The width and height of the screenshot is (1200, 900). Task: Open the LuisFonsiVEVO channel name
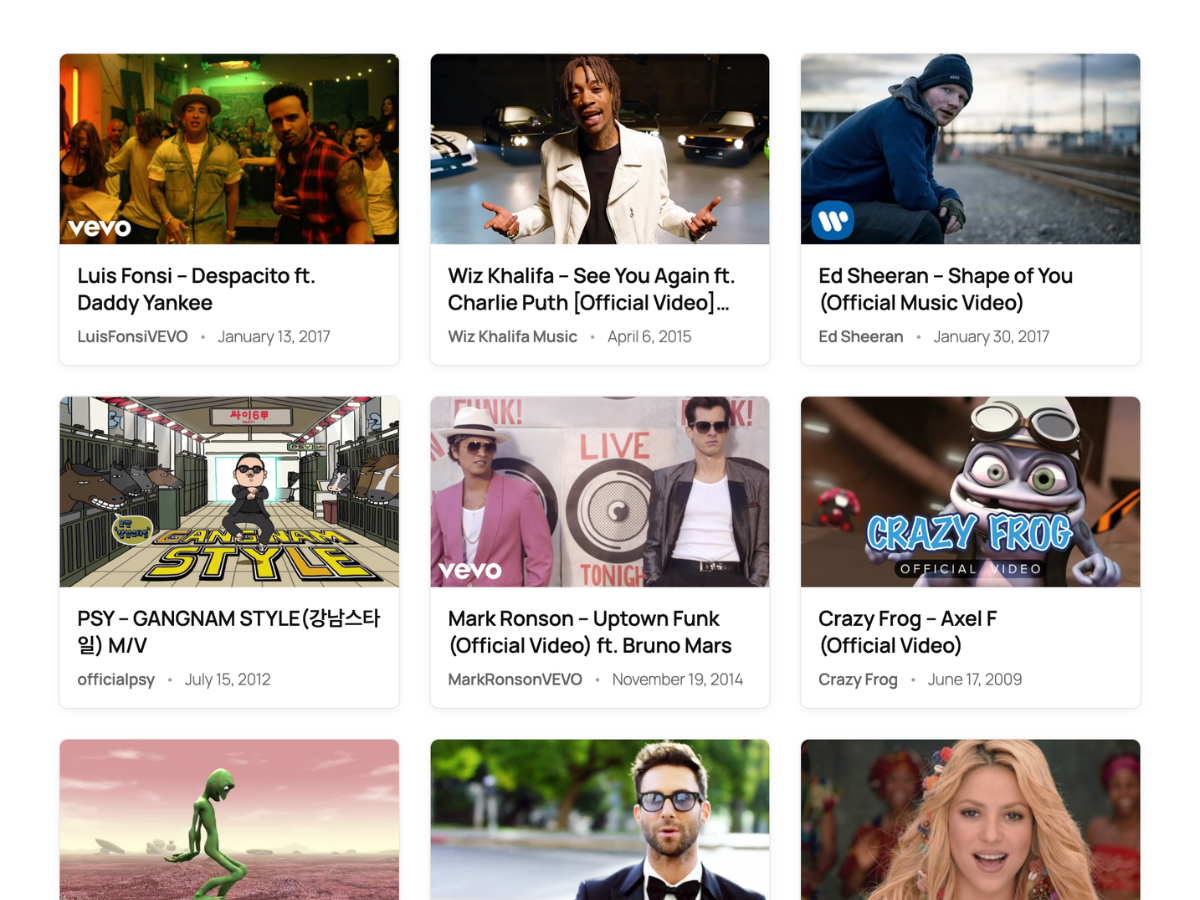pyautogui.click(x=133, y=337)
